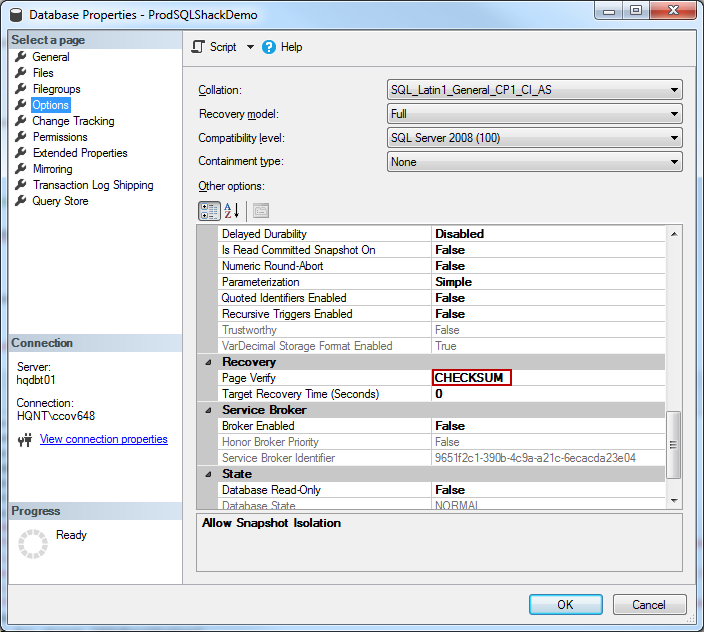Open the General page

[50, 57]
